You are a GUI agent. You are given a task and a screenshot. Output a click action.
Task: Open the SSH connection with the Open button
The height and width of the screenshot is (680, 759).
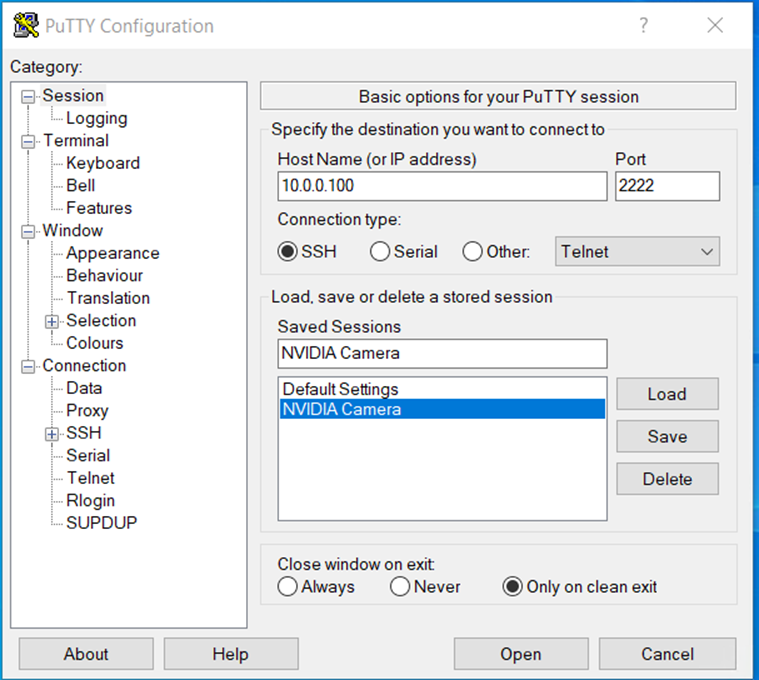pos(521,654)
